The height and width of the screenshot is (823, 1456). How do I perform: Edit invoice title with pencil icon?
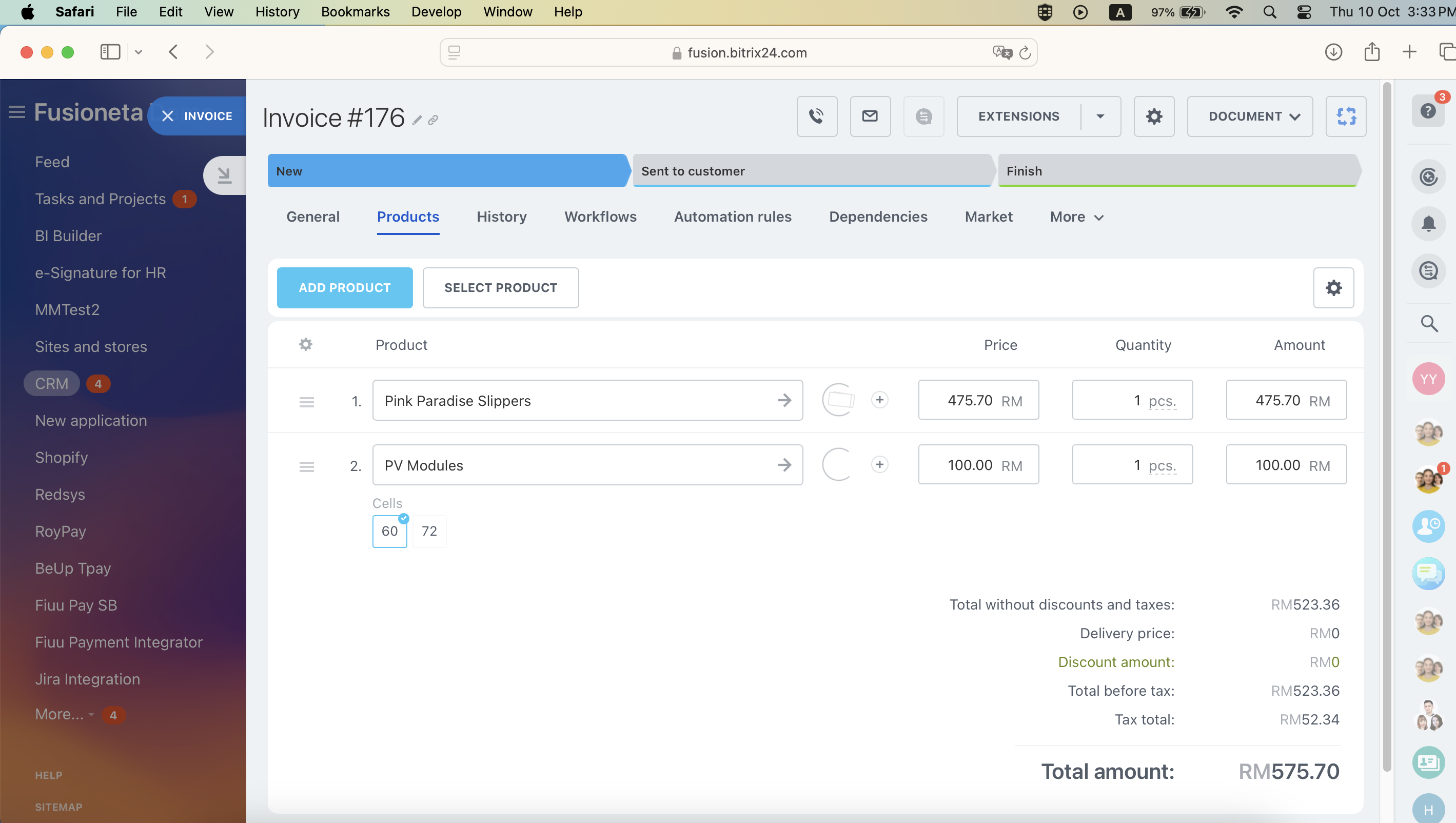point(417,121)
